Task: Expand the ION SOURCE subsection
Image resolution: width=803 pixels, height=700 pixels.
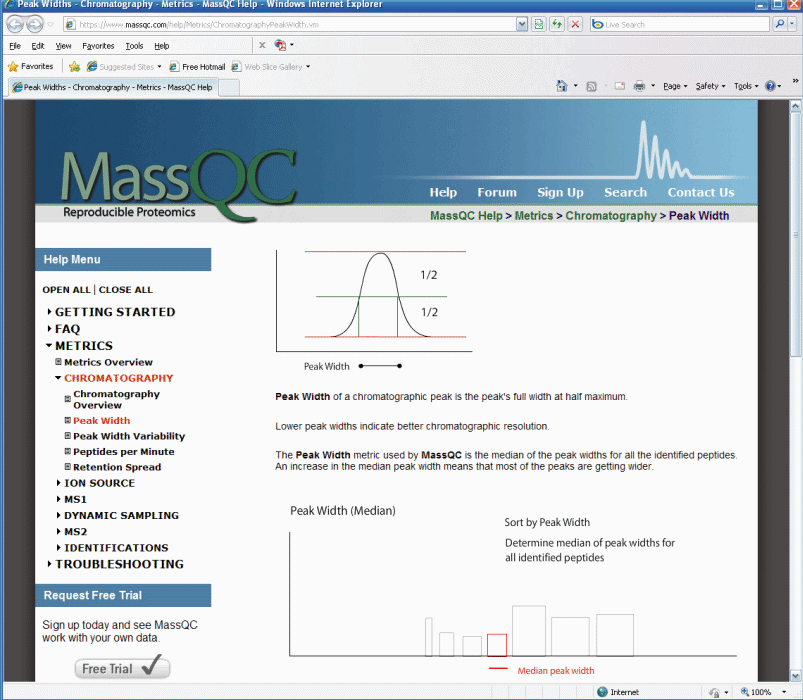Action: (x=58, y=482)
